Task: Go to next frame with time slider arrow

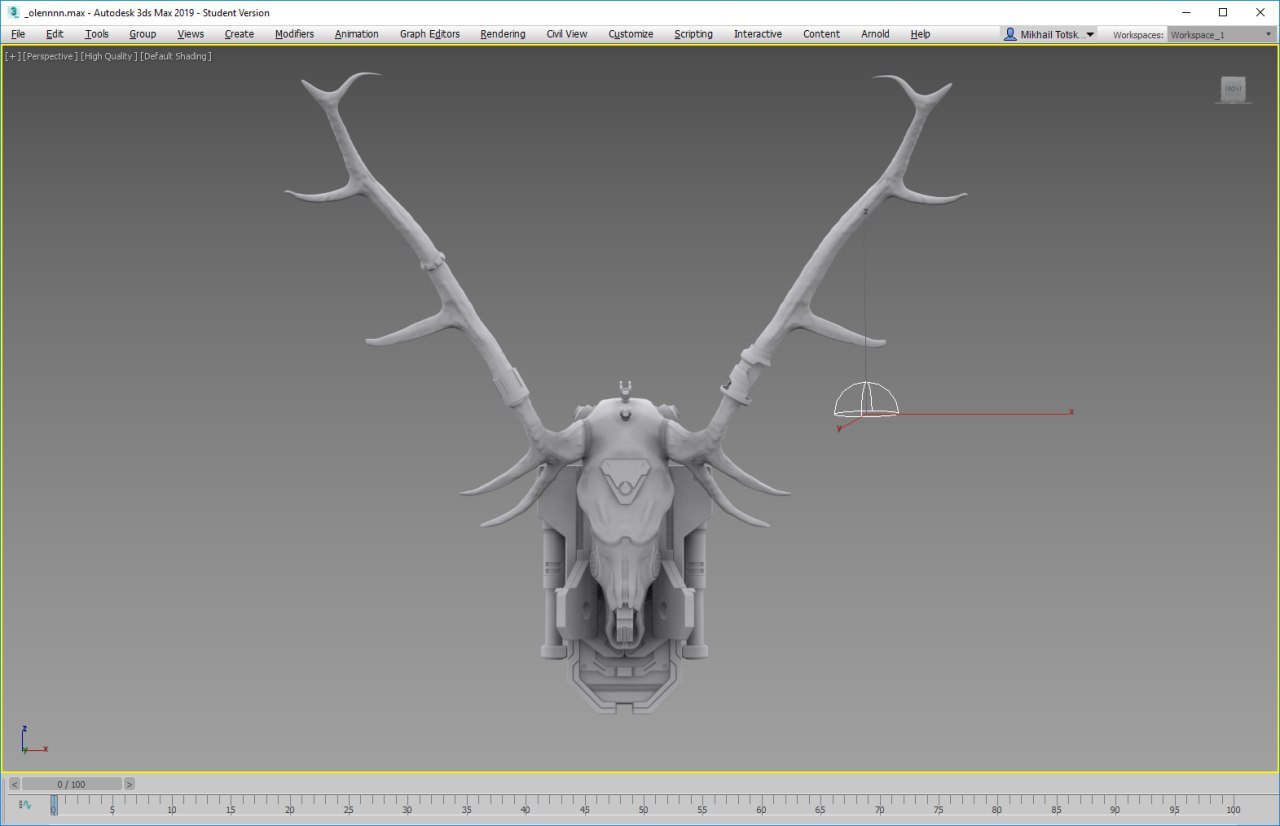Action: tap(129, 784)
